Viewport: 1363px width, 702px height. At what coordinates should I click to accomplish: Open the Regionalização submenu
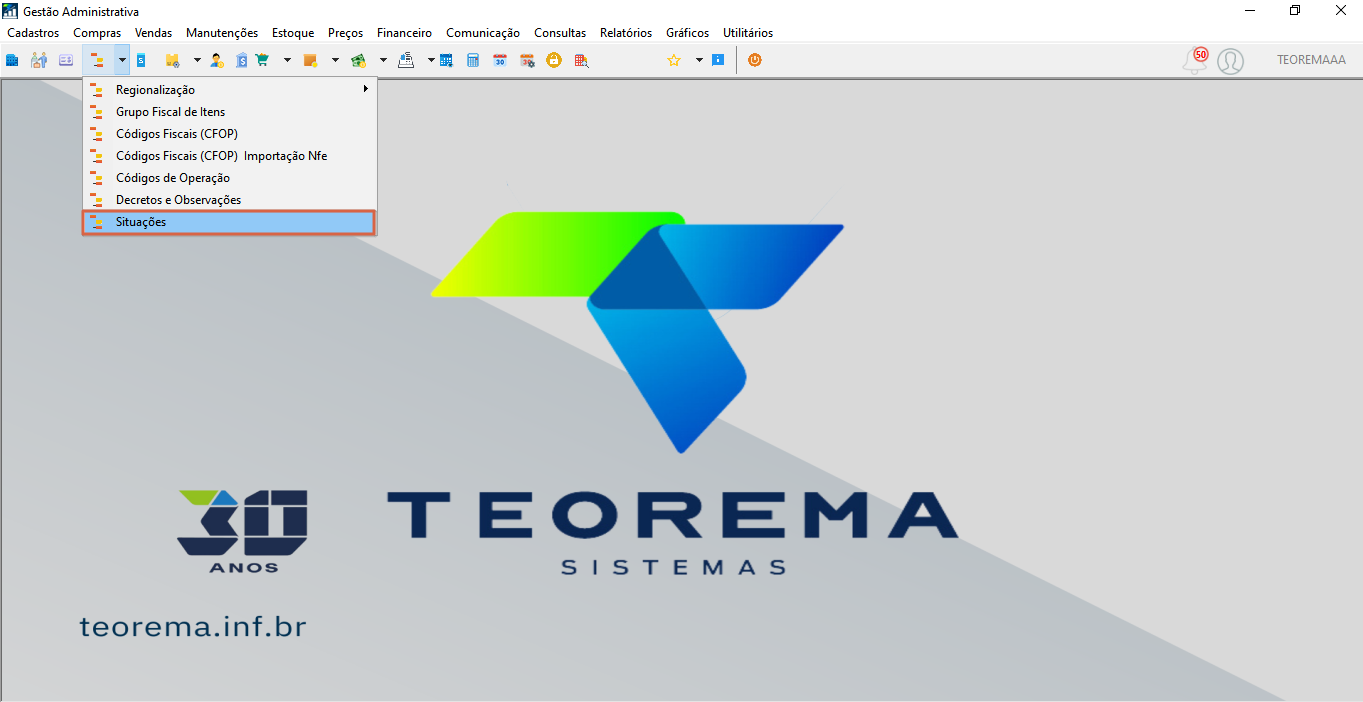coord(229,90)
